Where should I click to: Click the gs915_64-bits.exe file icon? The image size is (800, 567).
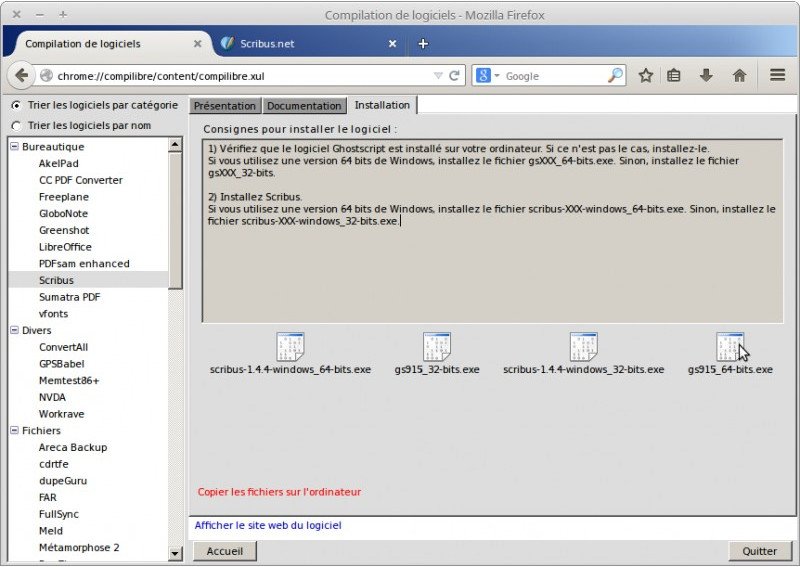(x=730, y=347)
